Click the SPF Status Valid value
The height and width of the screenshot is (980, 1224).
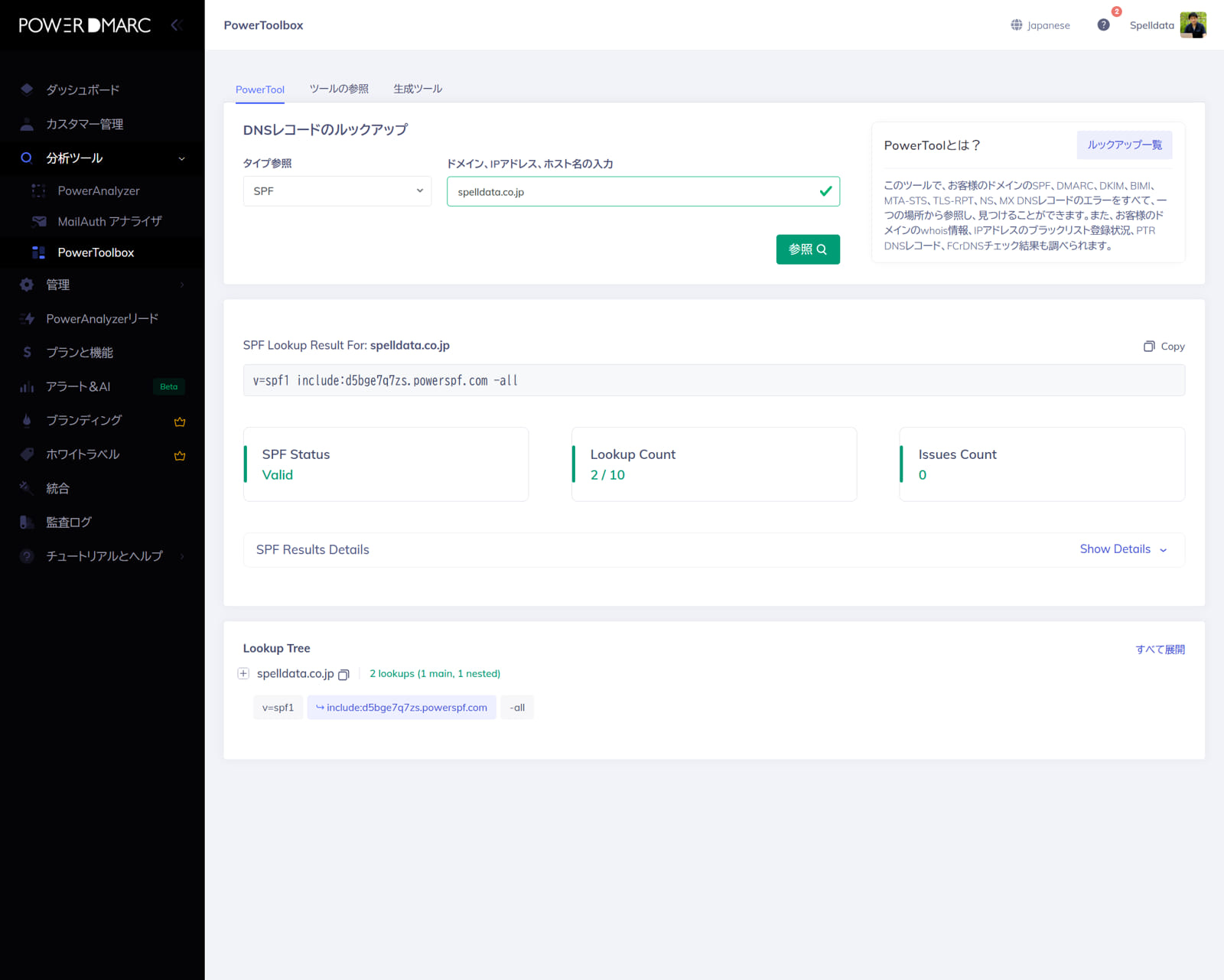click(278, 475)
